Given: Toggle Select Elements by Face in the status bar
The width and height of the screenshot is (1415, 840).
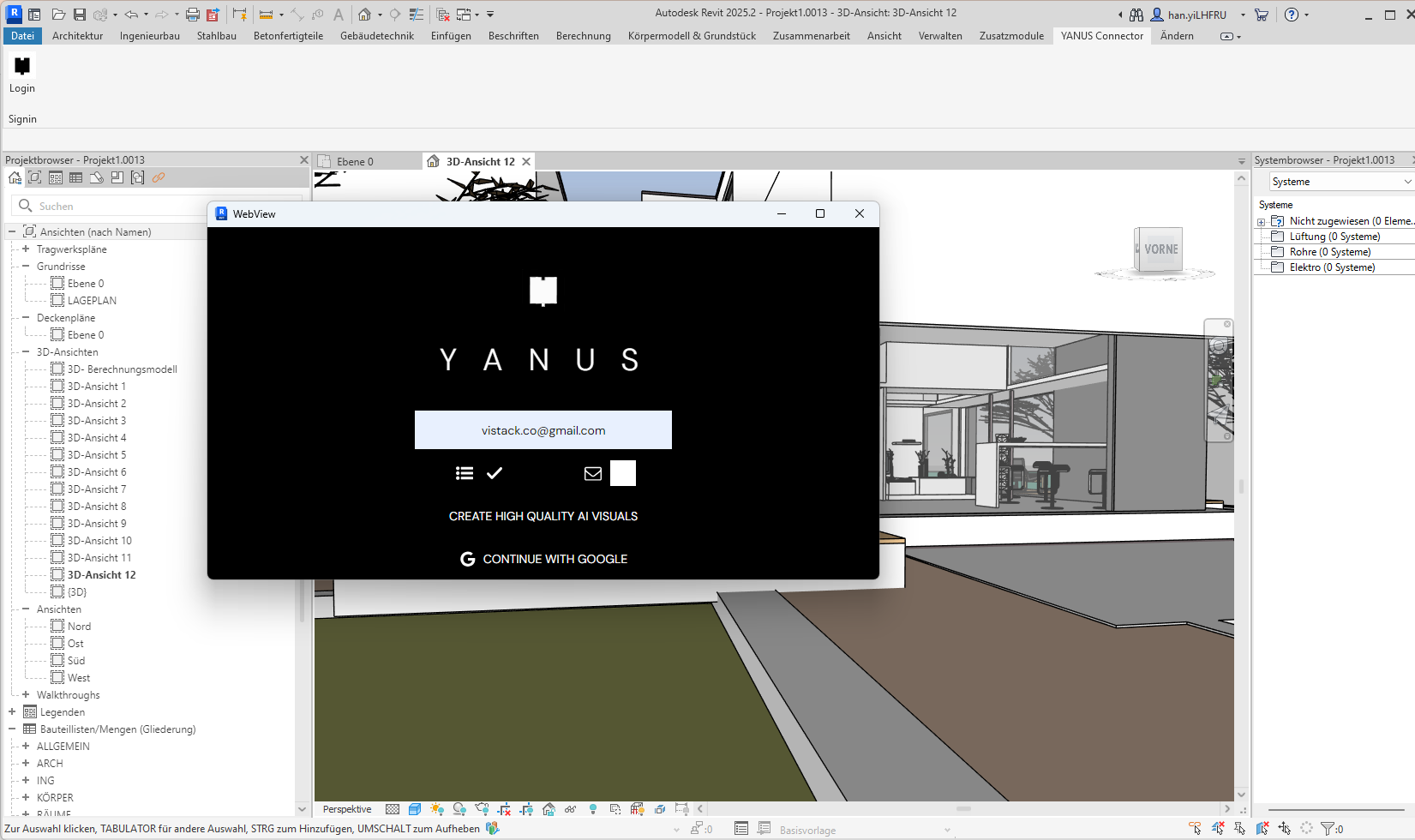Looking at the screenshot, I should click(1262, 828).
